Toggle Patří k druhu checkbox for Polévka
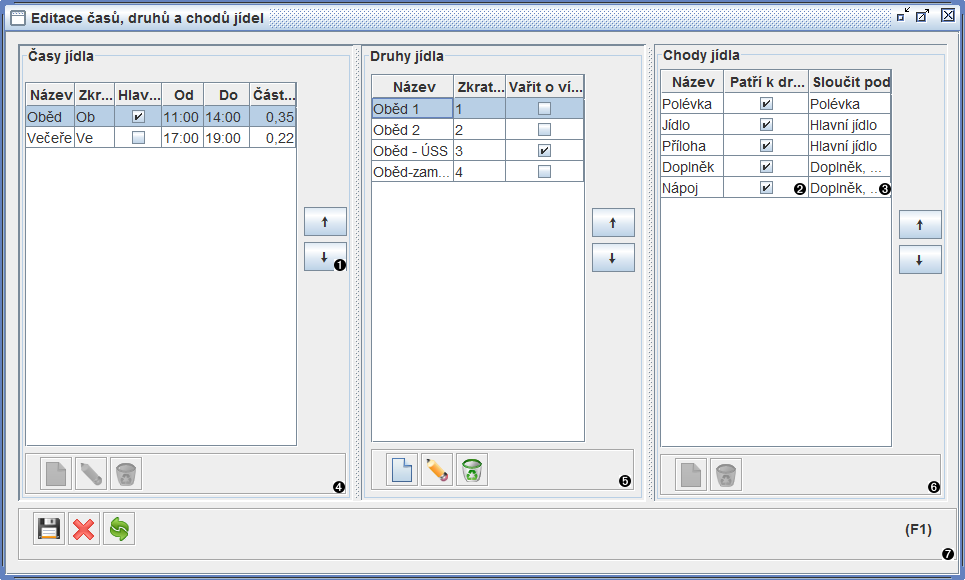The image size is (965, 580). 766,103
